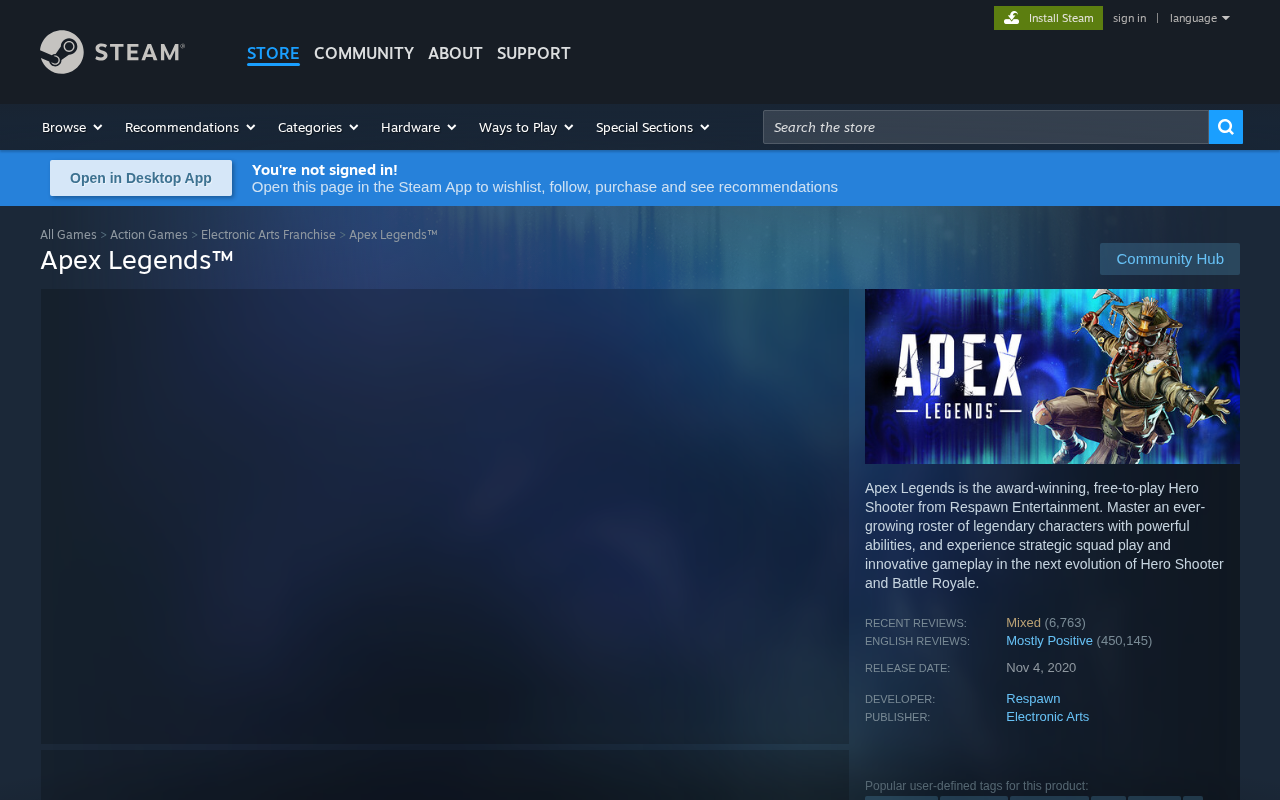The image size is (1280, 800).
Task: Click the 'Nov 4, 2020' release date text
Action: [1041, 668]
